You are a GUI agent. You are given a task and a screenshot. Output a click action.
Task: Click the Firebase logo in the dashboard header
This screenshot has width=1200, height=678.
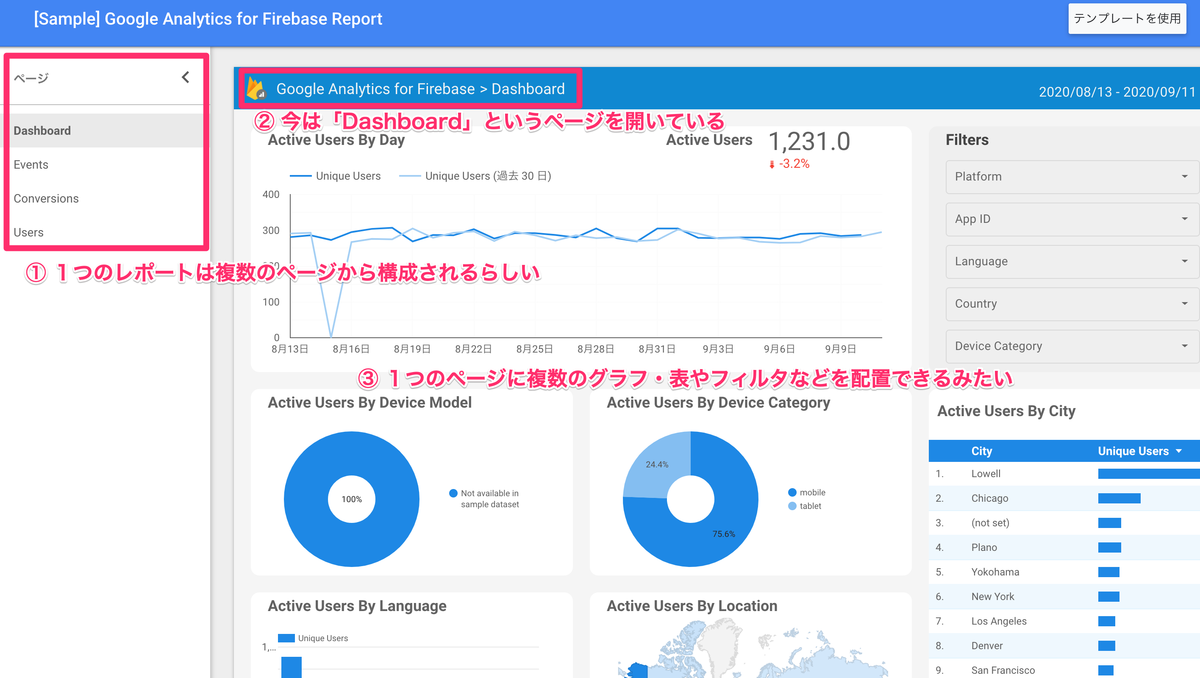coord(256,88)
